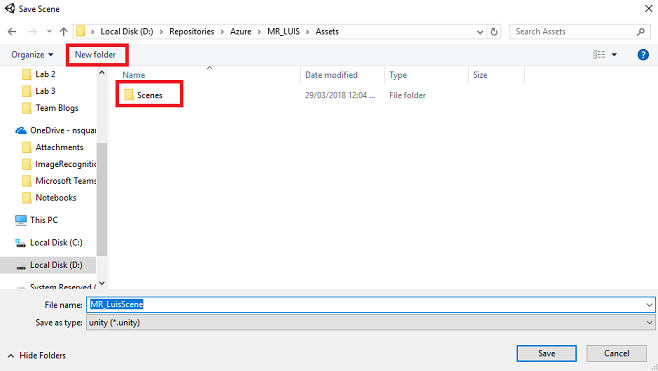The image size is (658, 371).
Task: Click the search magnifier icon
Action: (x=640, y=31)
